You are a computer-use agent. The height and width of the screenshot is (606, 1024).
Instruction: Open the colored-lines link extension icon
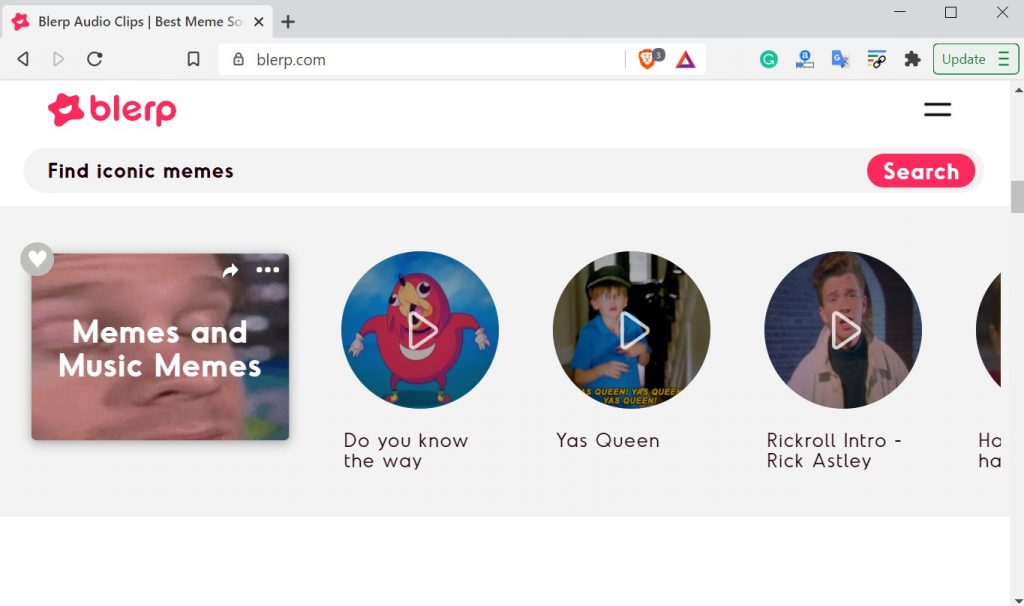876,59
